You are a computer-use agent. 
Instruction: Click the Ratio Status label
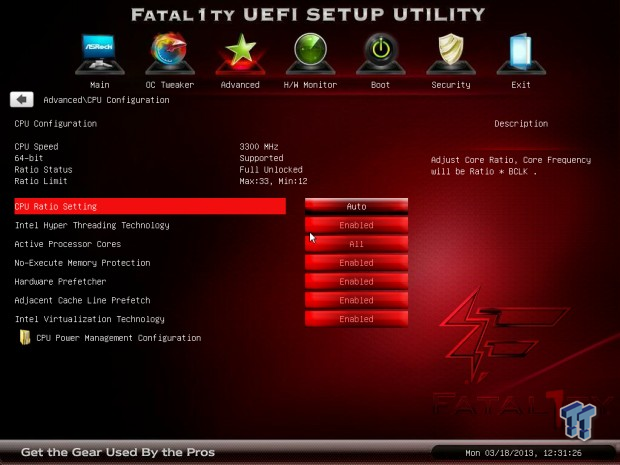[x=43, y=170]
